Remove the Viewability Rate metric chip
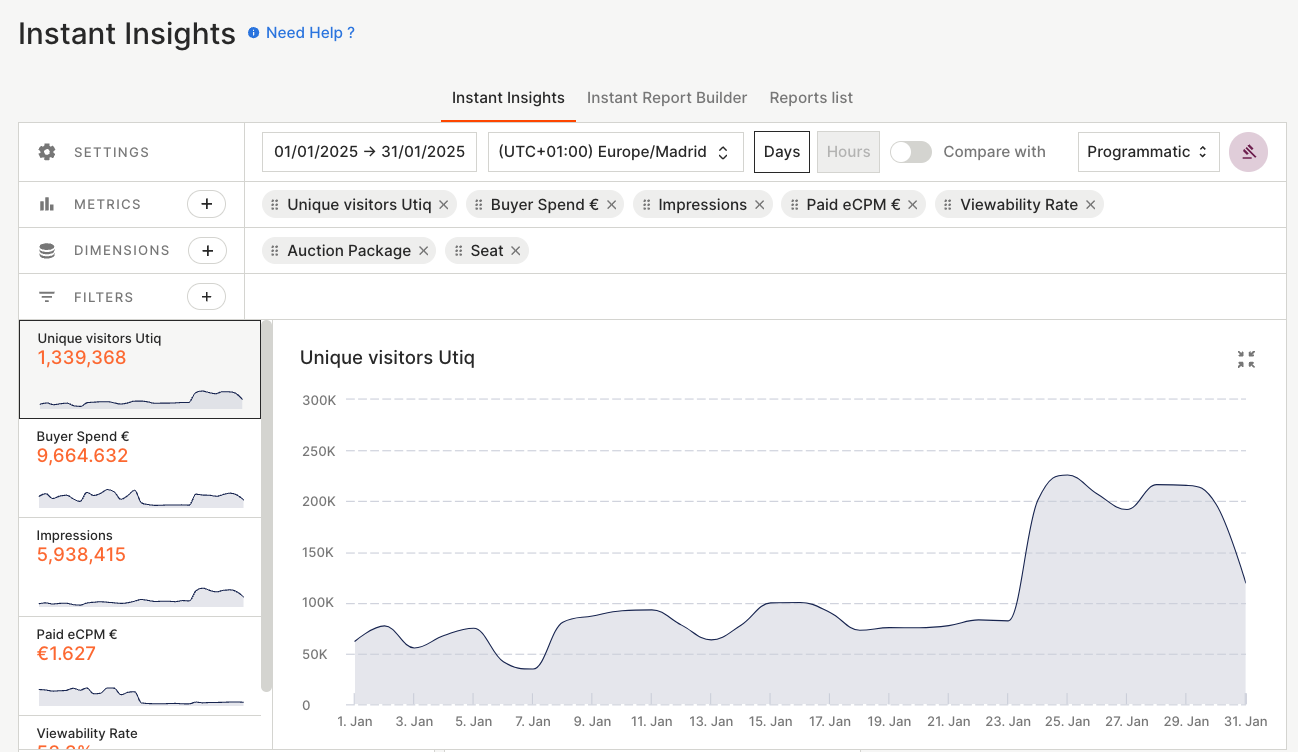 point(1090,205)
